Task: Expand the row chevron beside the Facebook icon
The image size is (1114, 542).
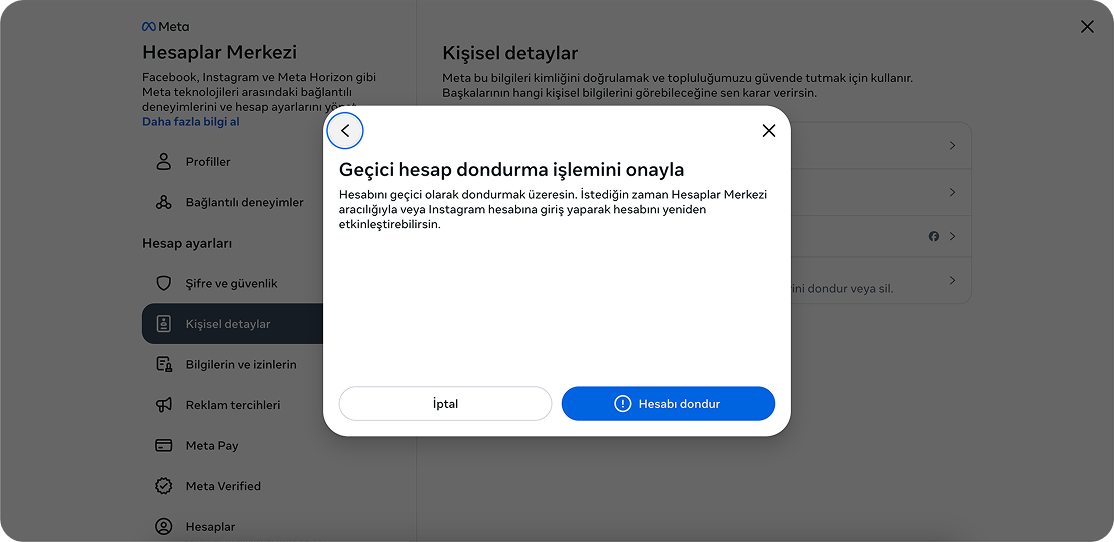Action: 953,236
